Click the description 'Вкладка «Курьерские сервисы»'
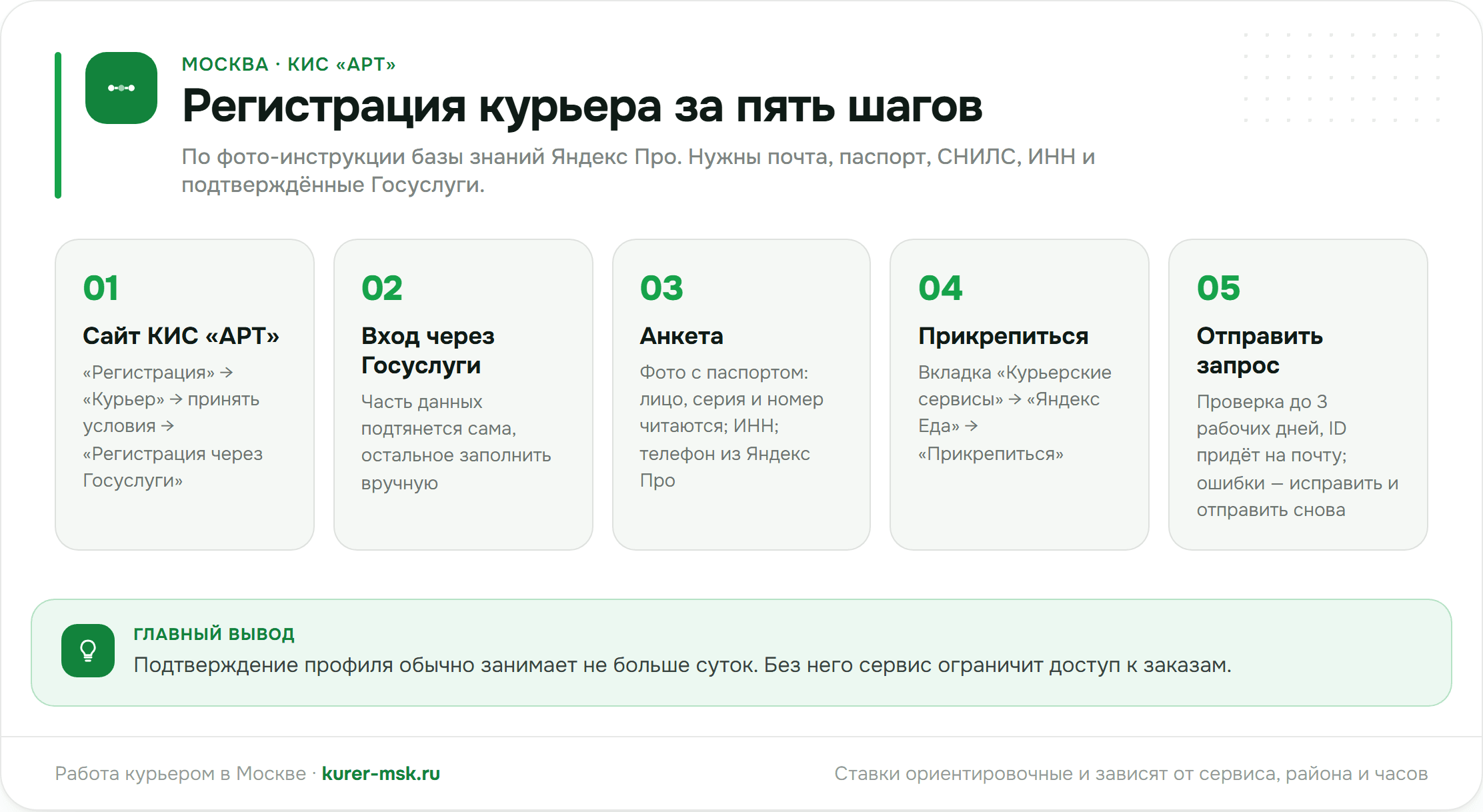Screen dimensions: 1483x812 [x=1015, y=413]
